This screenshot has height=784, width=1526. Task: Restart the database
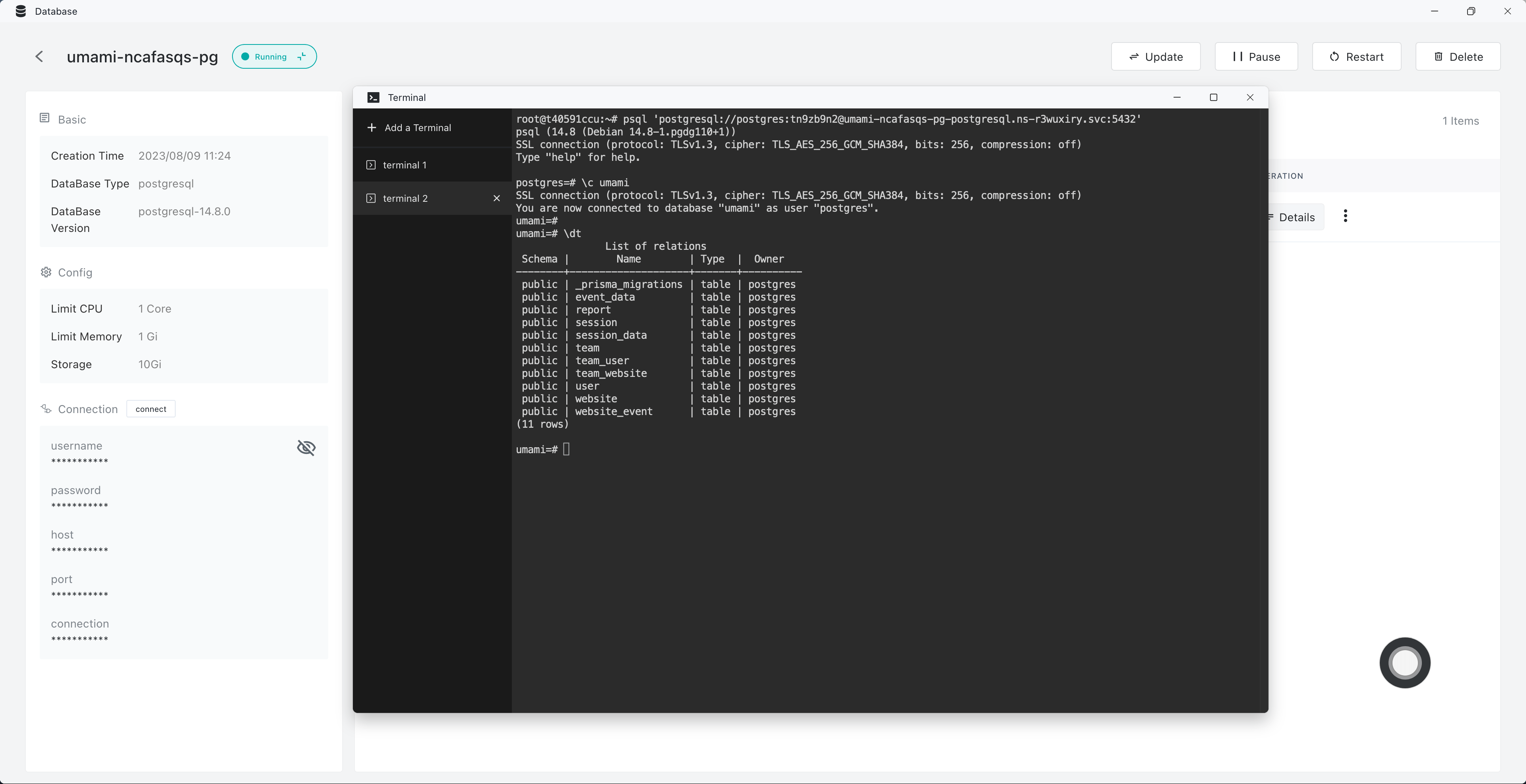click(1357, 57)
